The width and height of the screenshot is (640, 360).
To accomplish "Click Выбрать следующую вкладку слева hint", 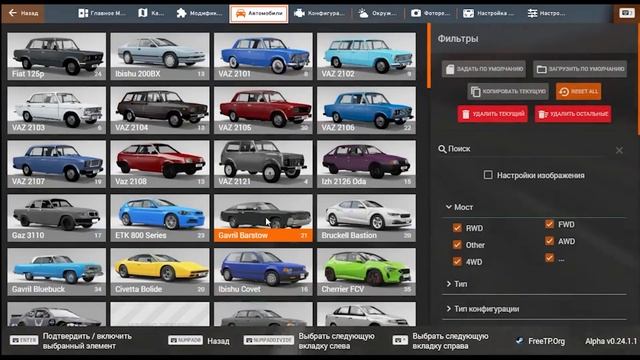I will (x=309, y=341).
